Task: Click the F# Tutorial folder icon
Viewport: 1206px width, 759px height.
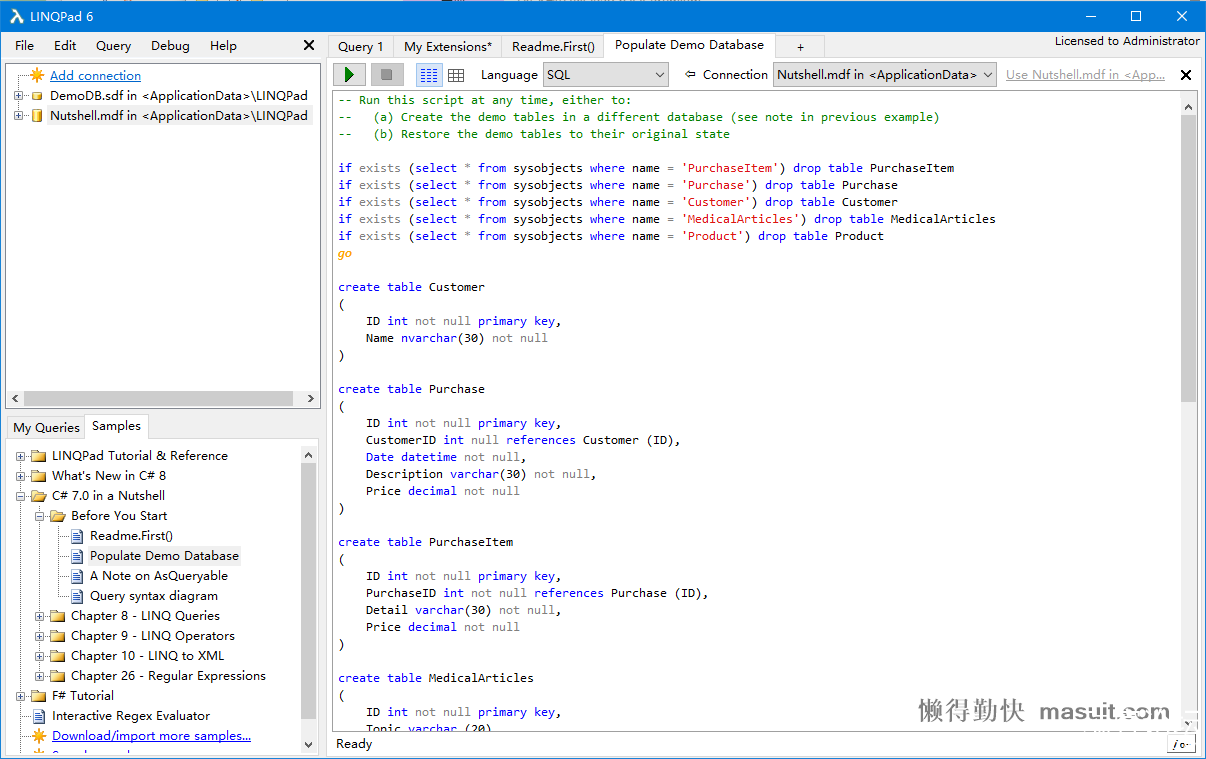Action: [39, 696]
